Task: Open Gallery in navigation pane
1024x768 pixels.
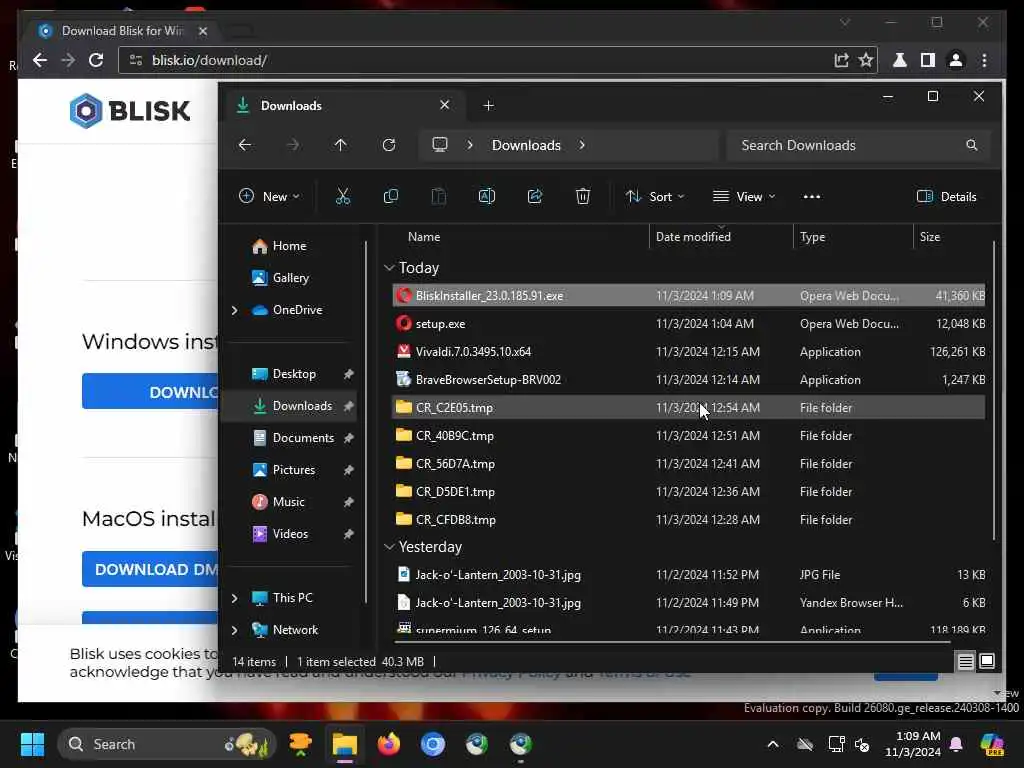Action: [281, 278]
